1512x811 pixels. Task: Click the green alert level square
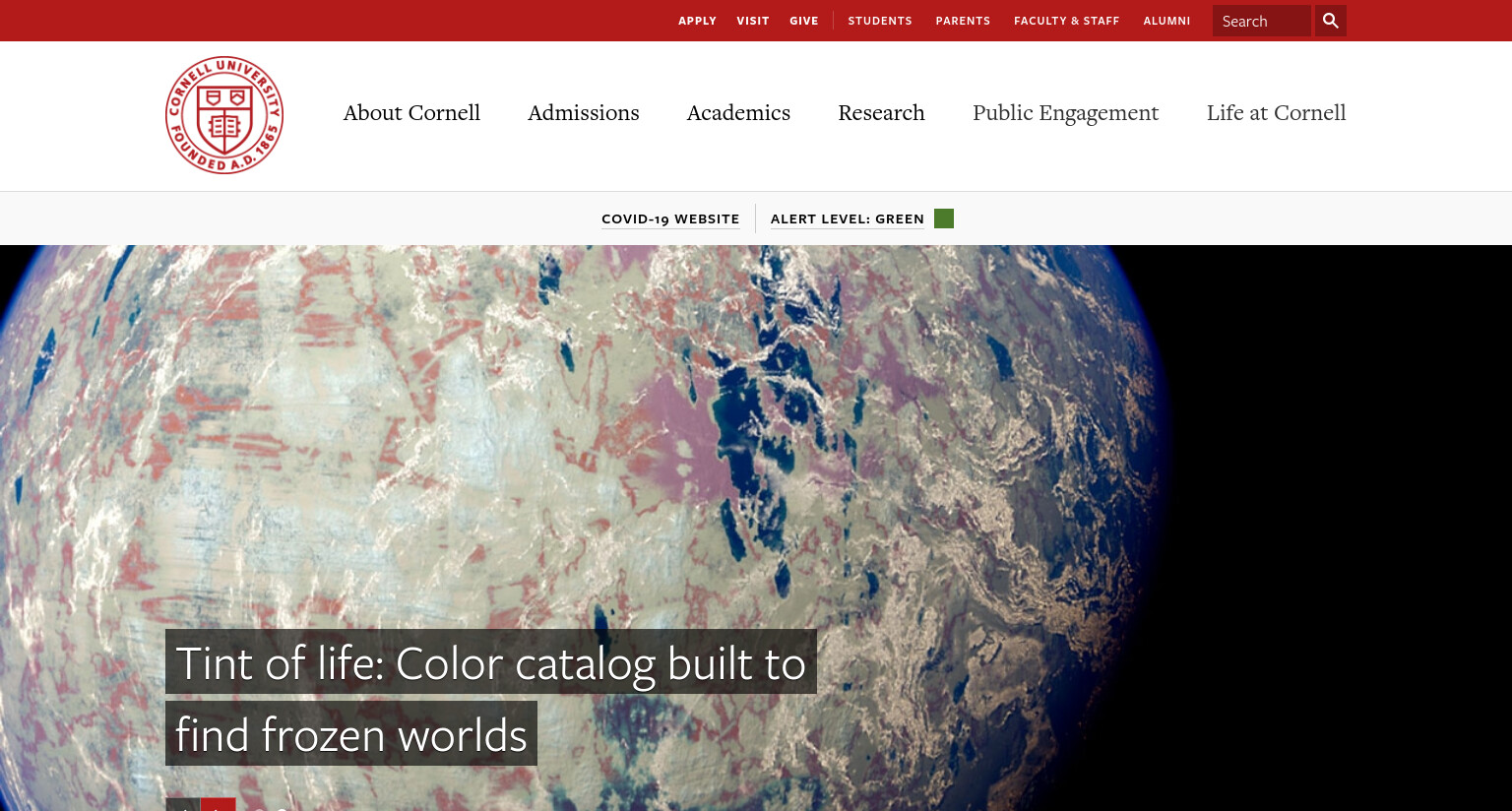[944, 218]
